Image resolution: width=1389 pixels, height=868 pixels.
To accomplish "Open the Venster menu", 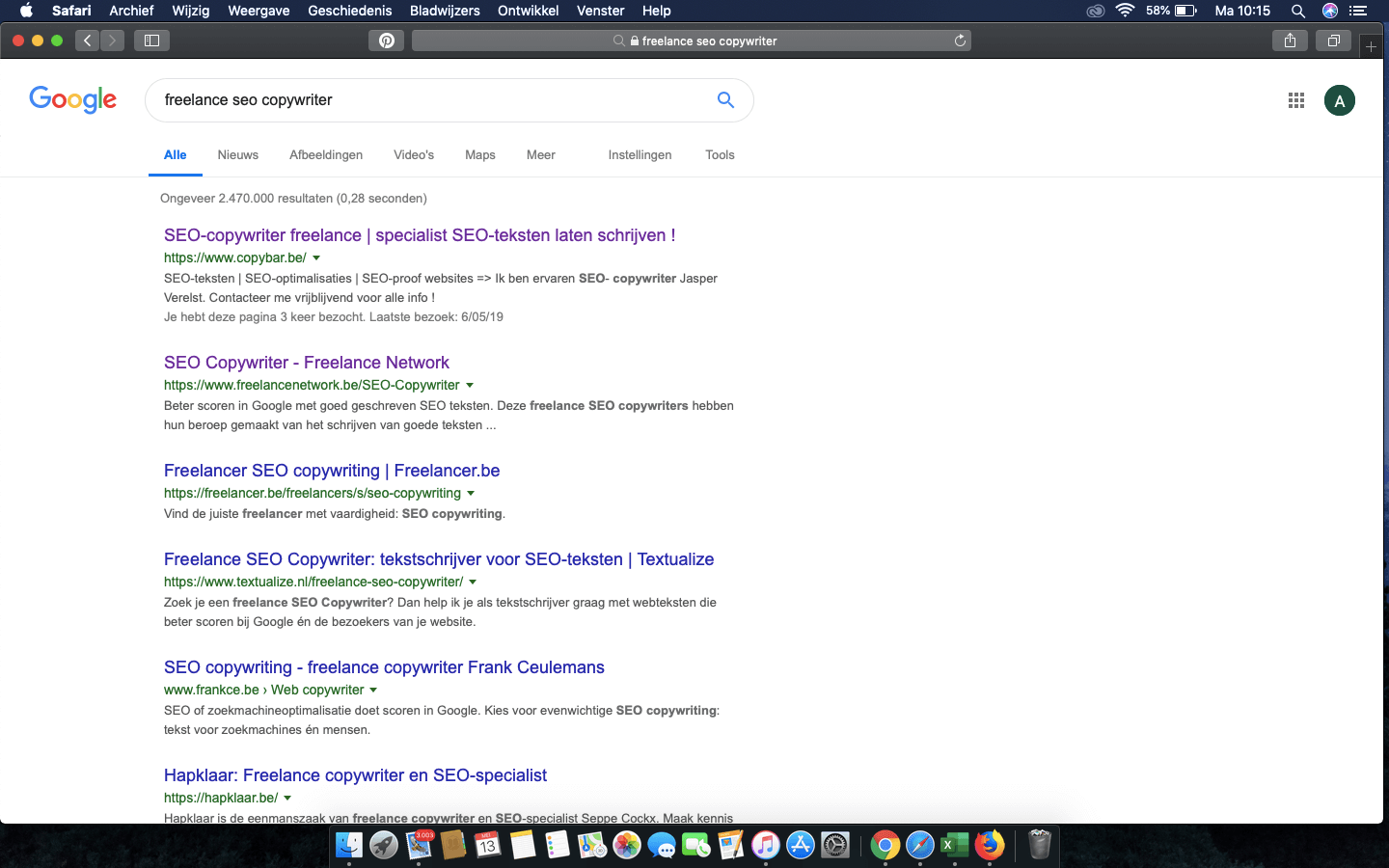I will [600, 11].
